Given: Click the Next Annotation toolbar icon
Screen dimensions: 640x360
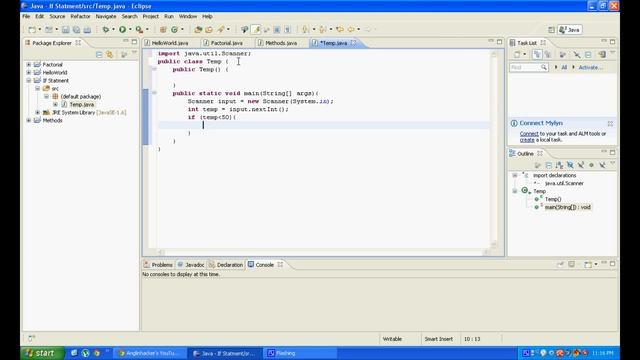Looking at the screenshot, I should click(305, 29).
